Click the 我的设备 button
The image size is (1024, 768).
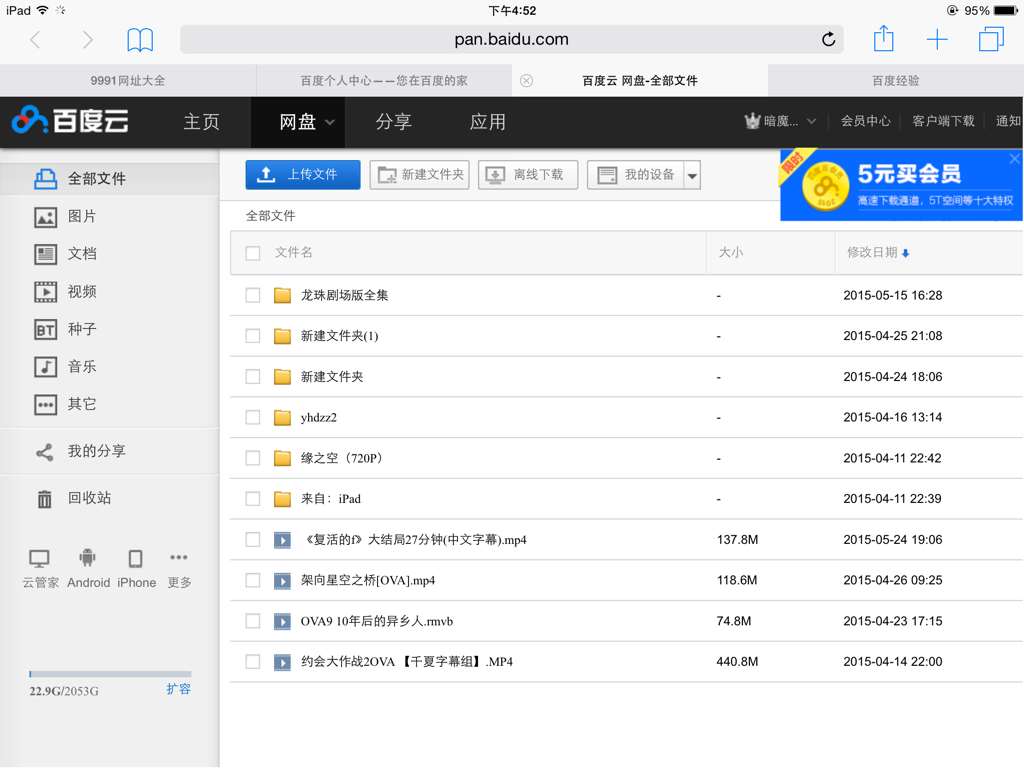tap(635, 175)
